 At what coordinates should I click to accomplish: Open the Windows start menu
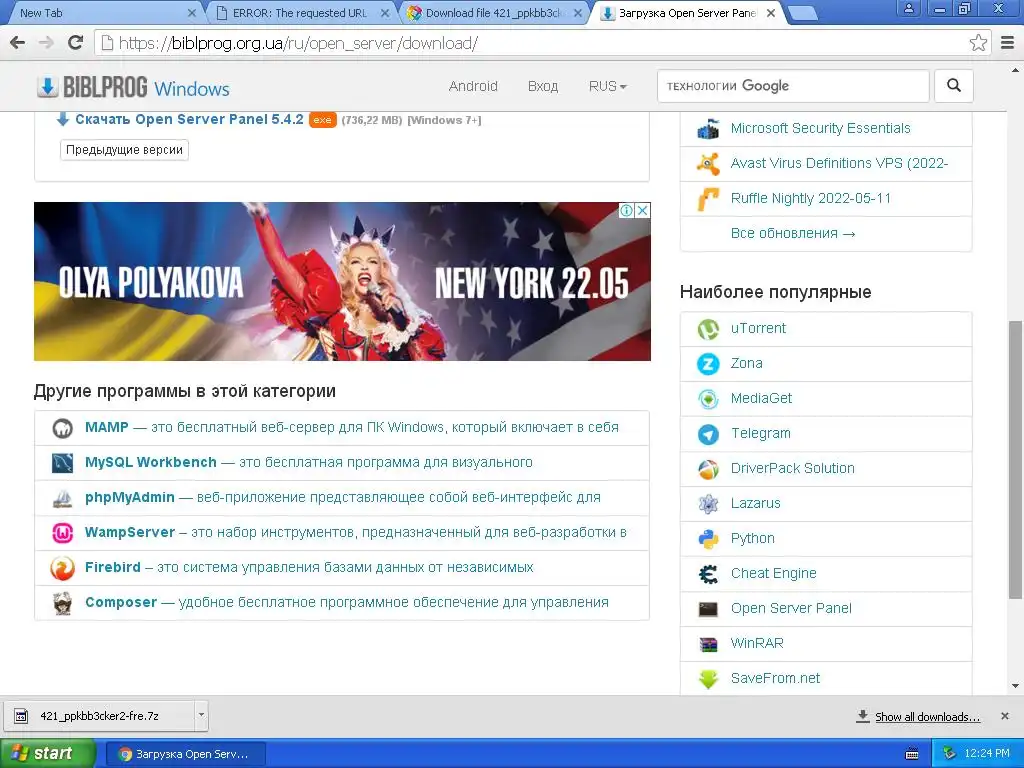[48, 753]
